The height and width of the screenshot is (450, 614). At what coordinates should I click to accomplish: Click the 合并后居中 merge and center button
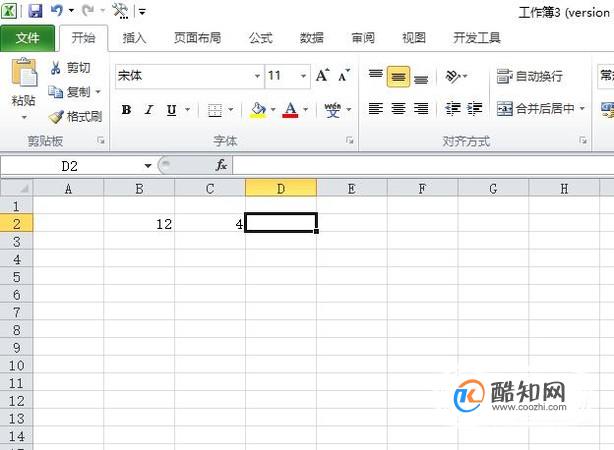535,108
